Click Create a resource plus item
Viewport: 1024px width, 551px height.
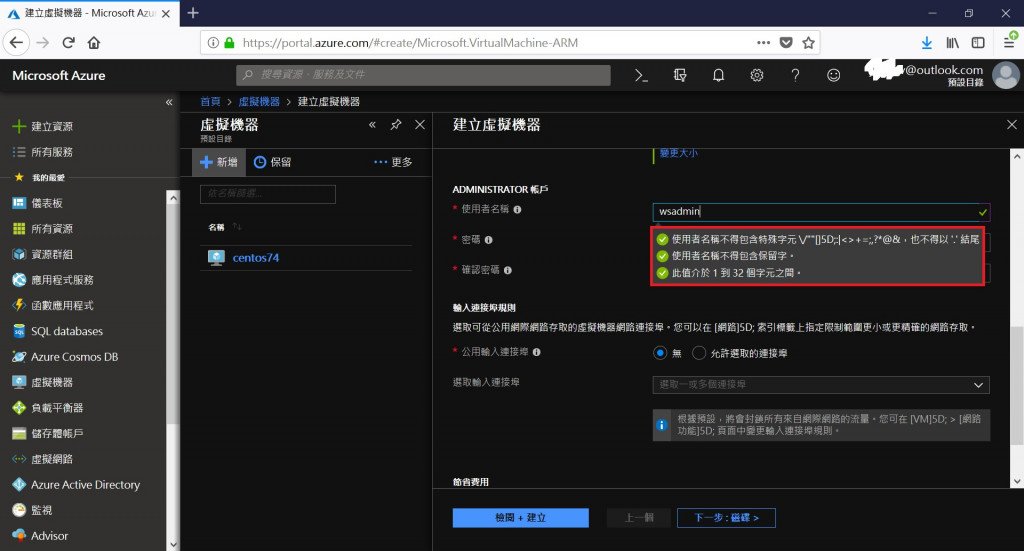click(x=43, y=126)
